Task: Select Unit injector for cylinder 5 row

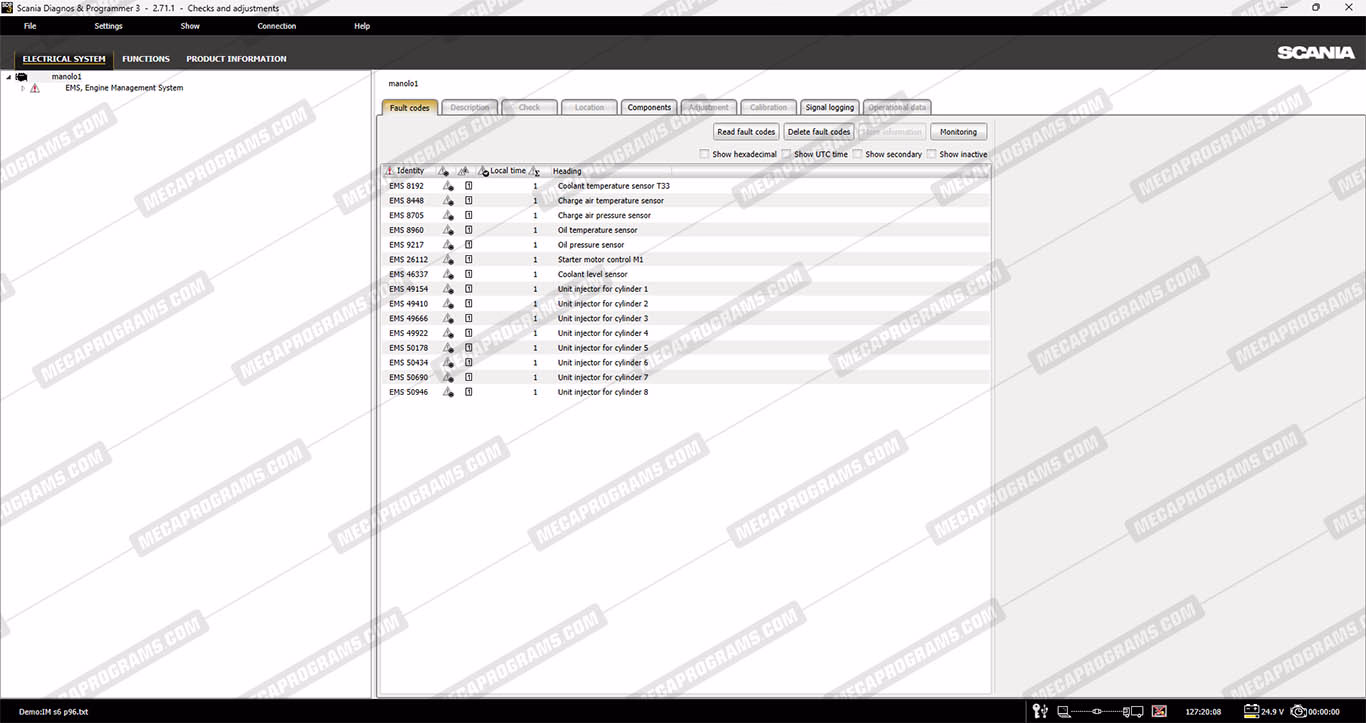Action: (686, 348)
